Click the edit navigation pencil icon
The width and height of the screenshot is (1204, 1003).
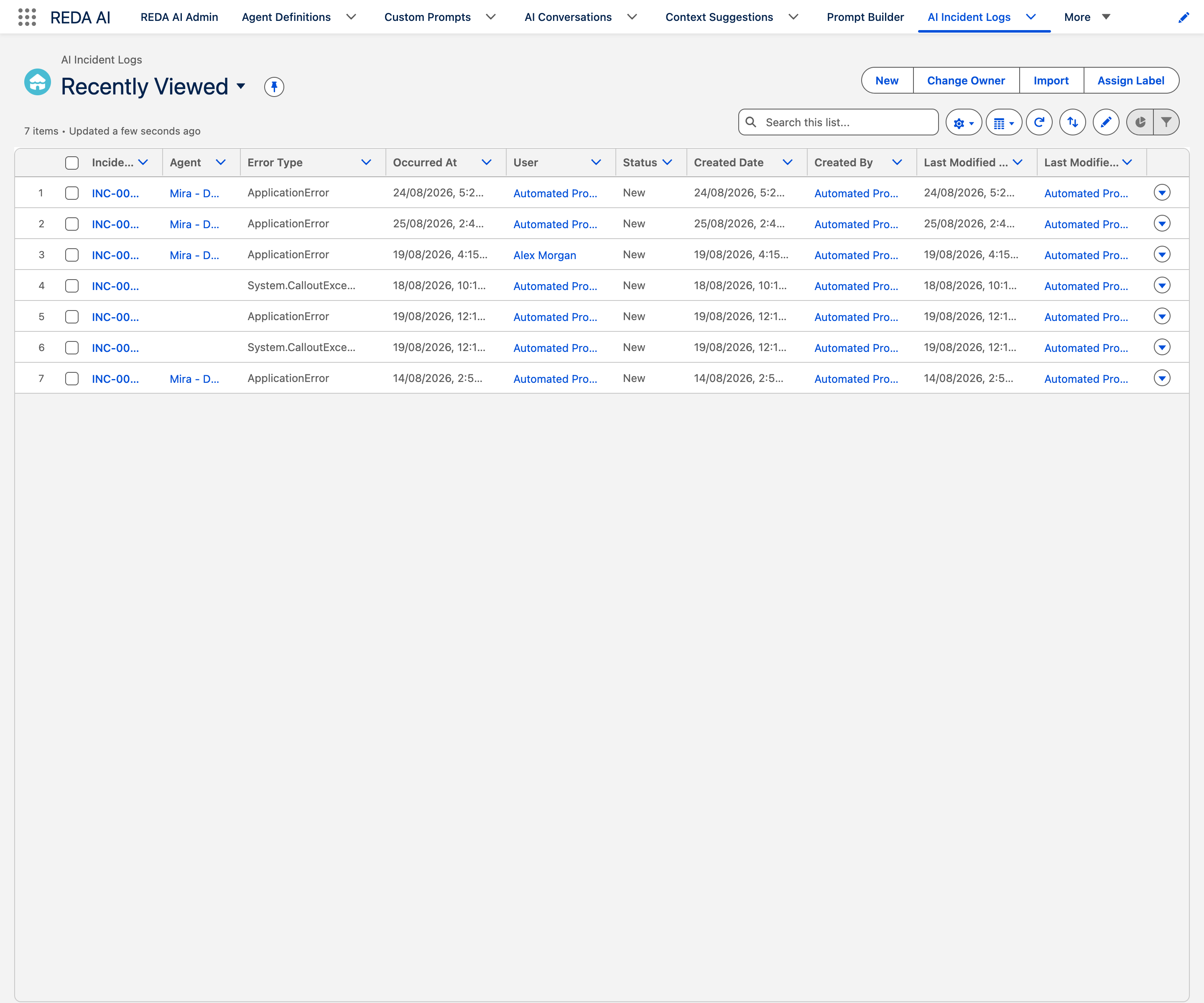(1184, 17)
